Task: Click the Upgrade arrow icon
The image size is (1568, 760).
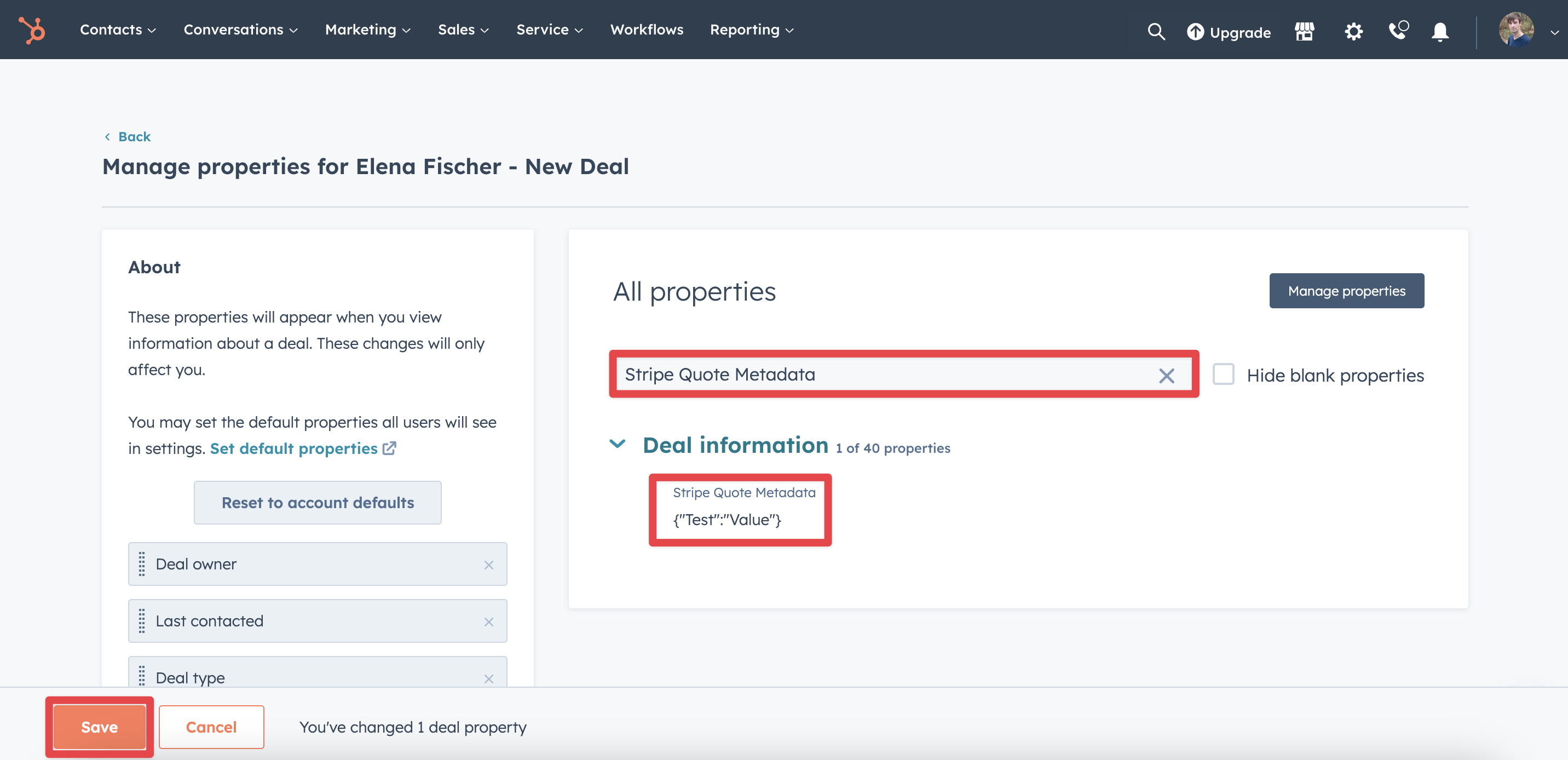Action: (x=1195, y=32)
